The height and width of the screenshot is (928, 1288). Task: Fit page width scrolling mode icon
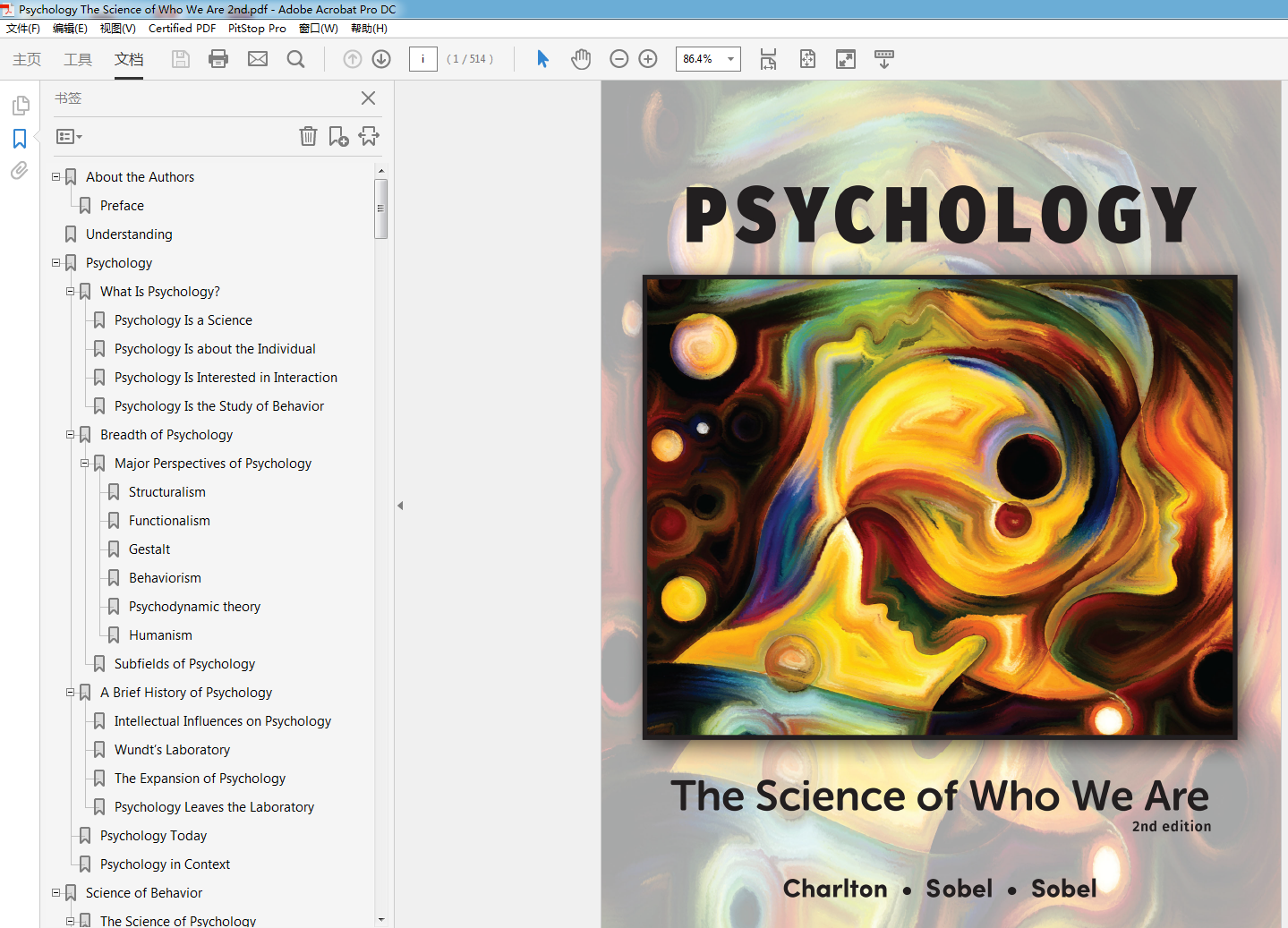pos(768,59)
